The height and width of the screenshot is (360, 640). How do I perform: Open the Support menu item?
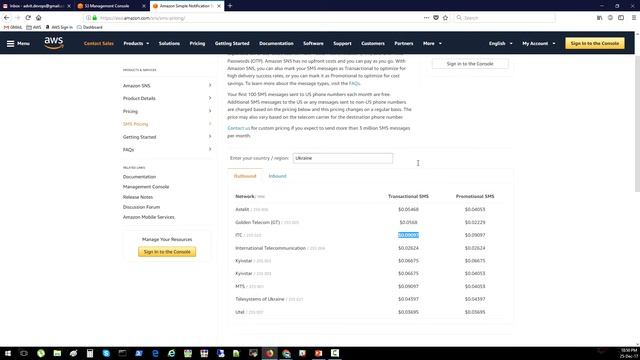[x=342, y=43]
